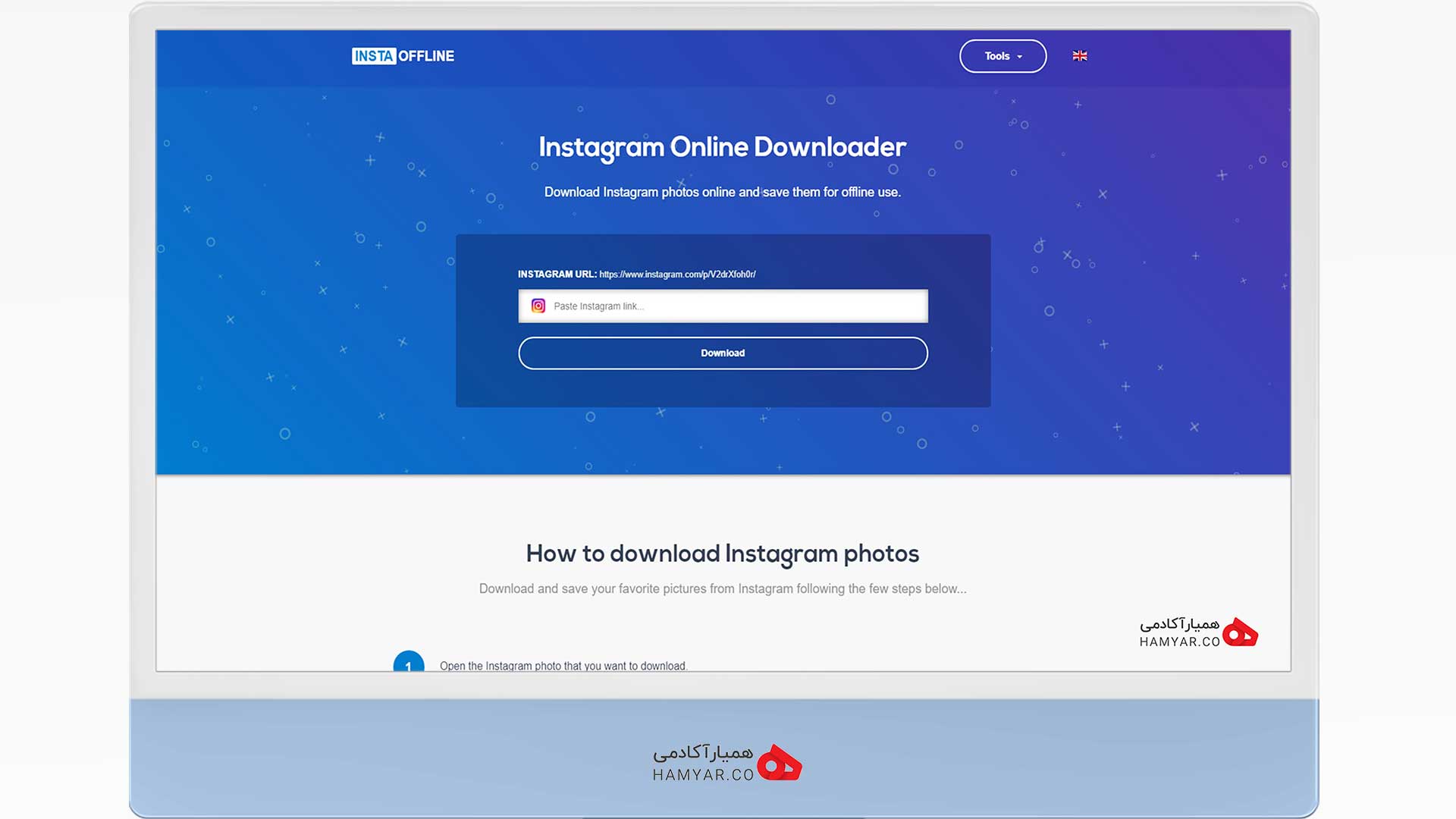Click the UK flag language icon

coord(1080,55)
